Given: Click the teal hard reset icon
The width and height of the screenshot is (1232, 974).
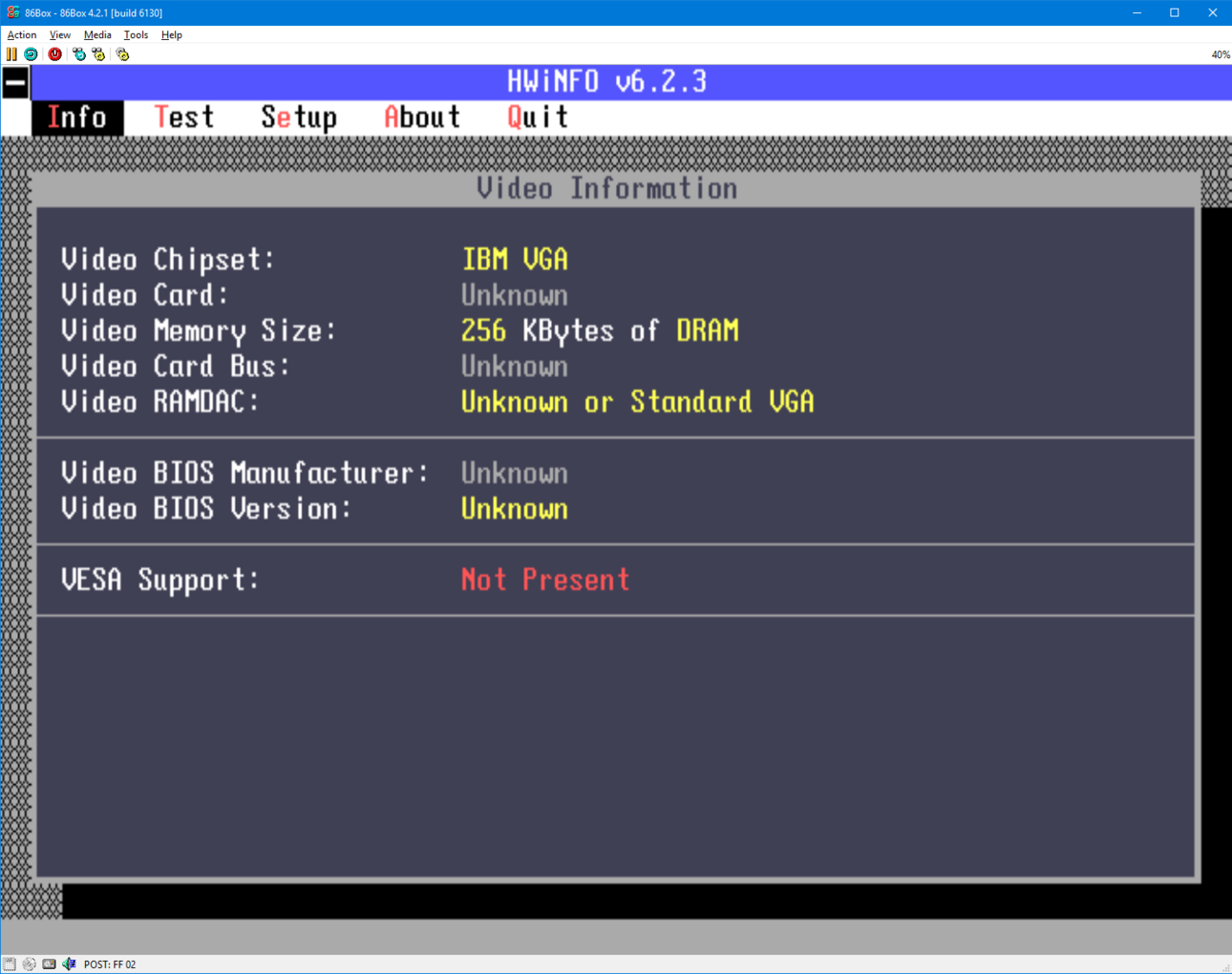Looking at the screenshot, I should (31, 54).
